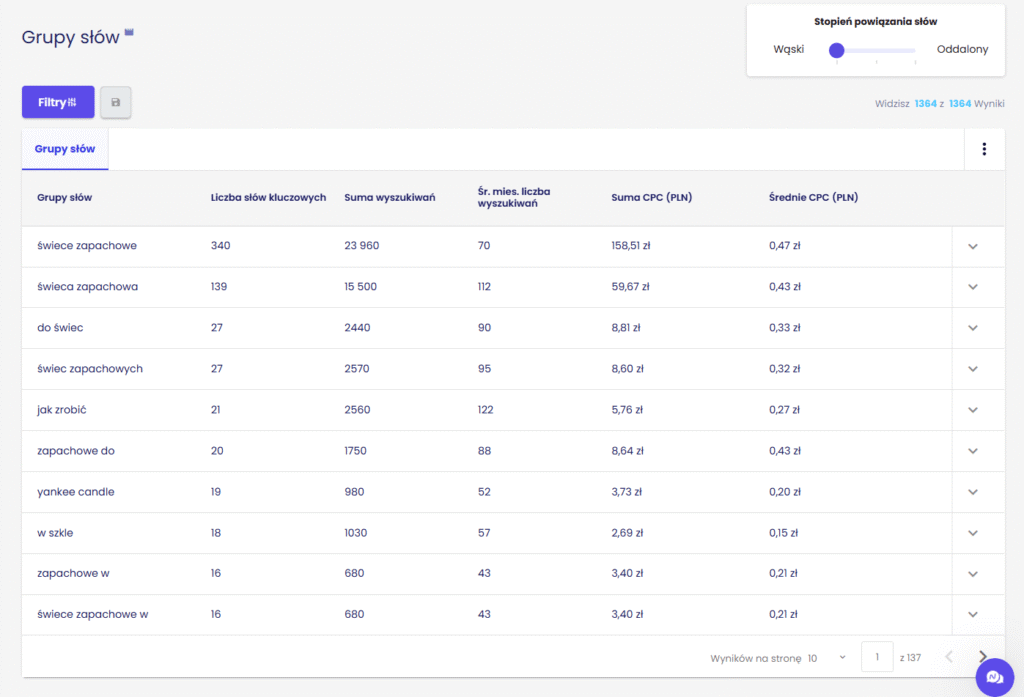Select the świec zapachowych group name

coord(89,368)
